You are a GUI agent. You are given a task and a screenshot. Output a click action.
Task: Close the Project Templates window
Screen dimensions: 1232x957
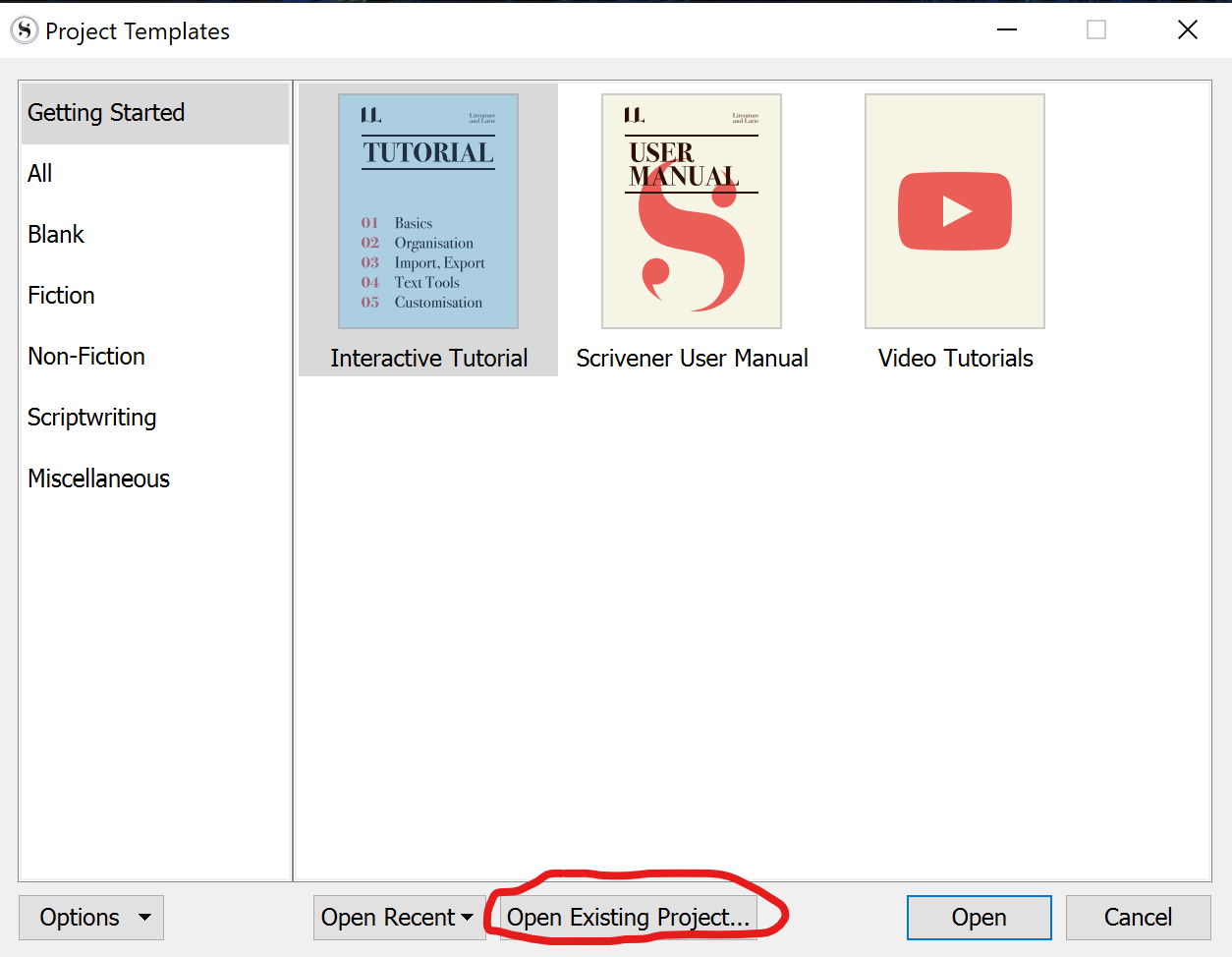[1187, 30]
